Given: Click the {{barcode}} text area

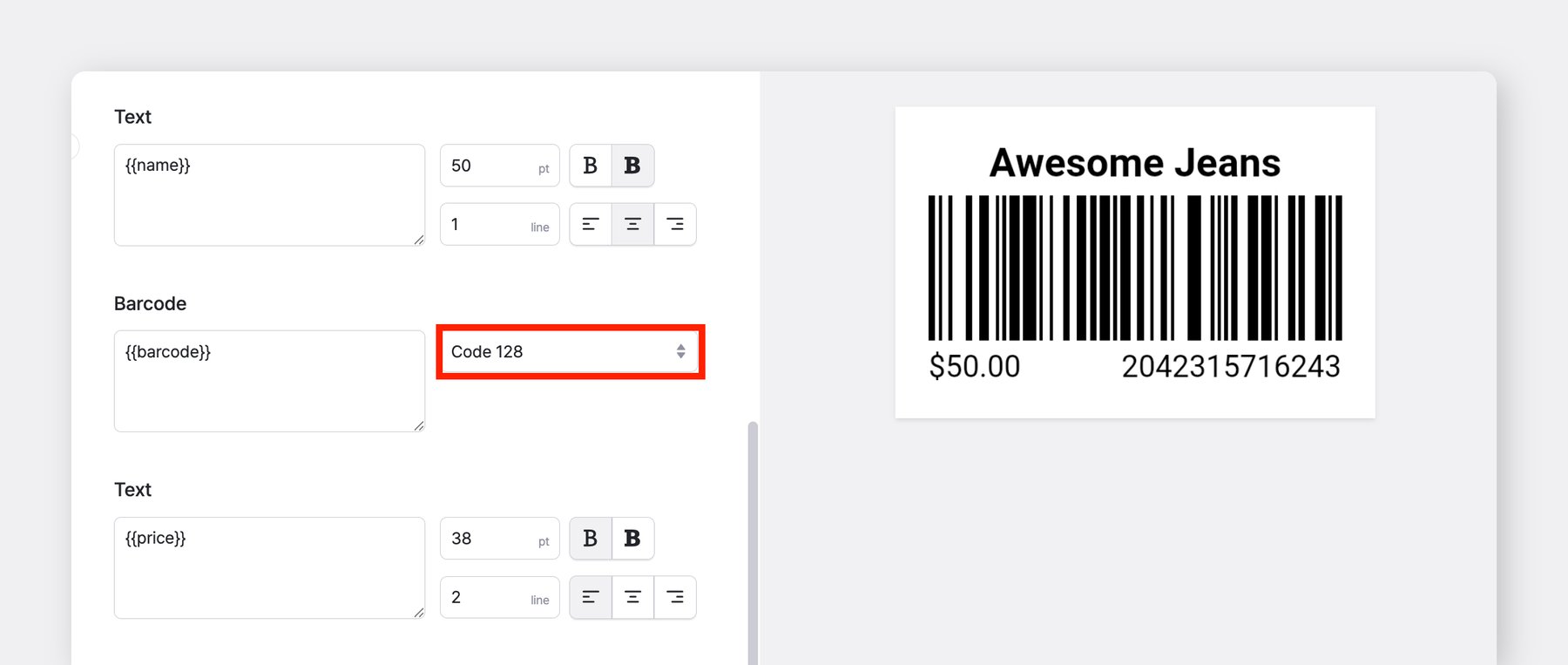Looking at the screenshot, I should pos(269,382).
